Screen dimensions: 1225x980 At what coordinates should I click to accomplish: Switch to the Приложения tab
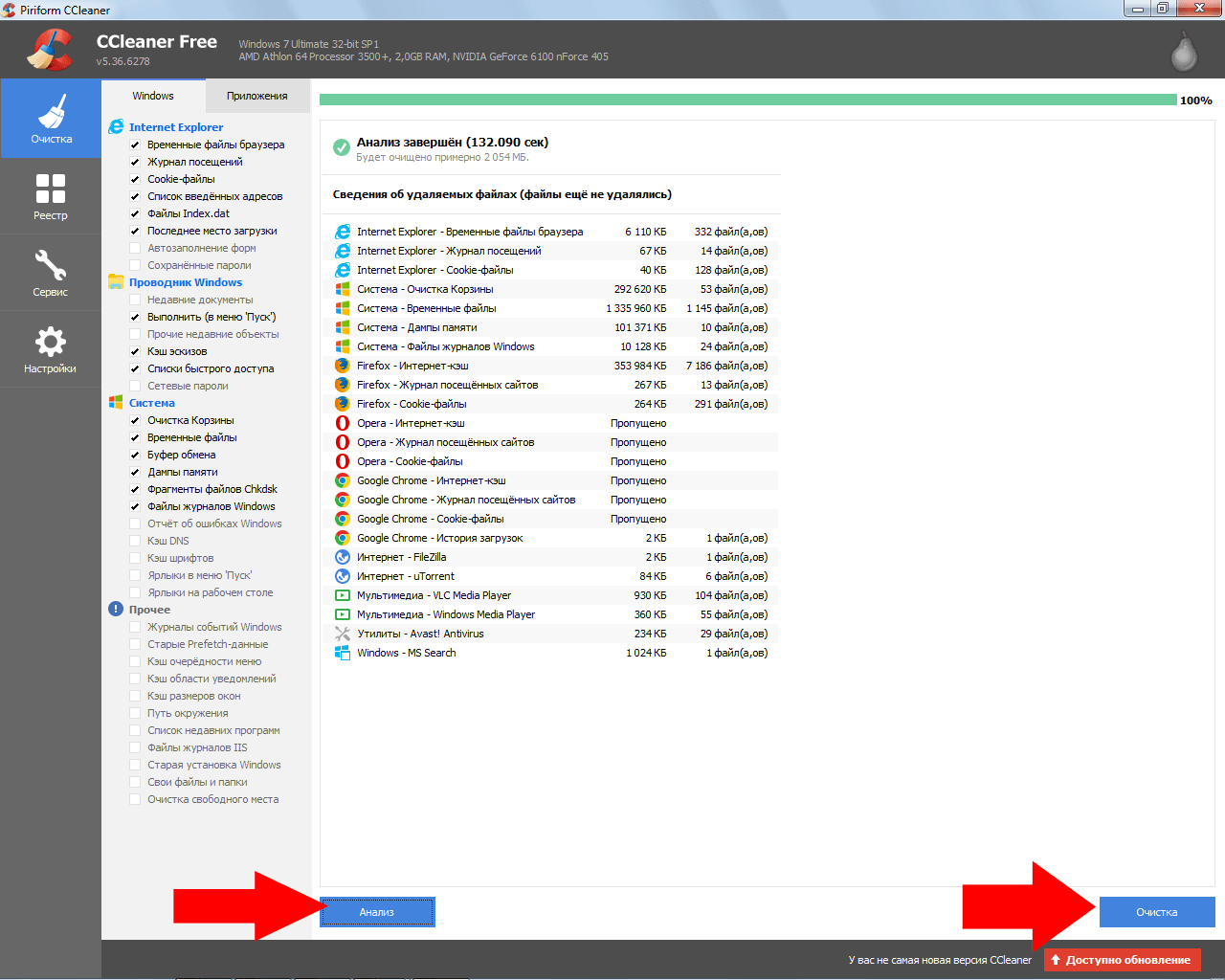[257, 96]
